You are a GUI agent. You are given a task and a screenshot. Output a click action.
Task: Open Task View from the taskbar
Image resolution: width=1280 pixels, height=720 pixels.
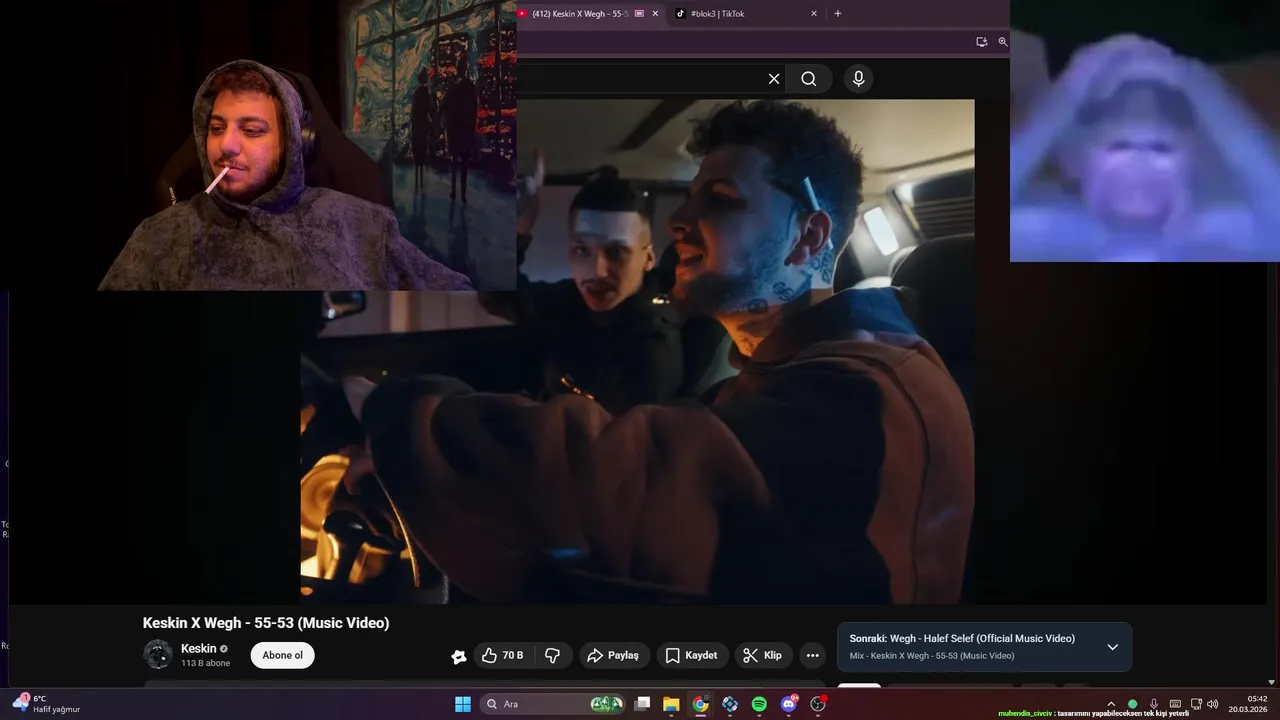point(643,704)
